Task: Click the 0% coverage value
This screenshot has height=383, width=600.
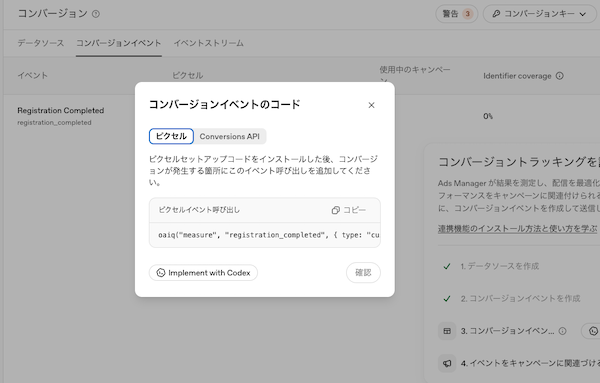Action: coord(488,116)
